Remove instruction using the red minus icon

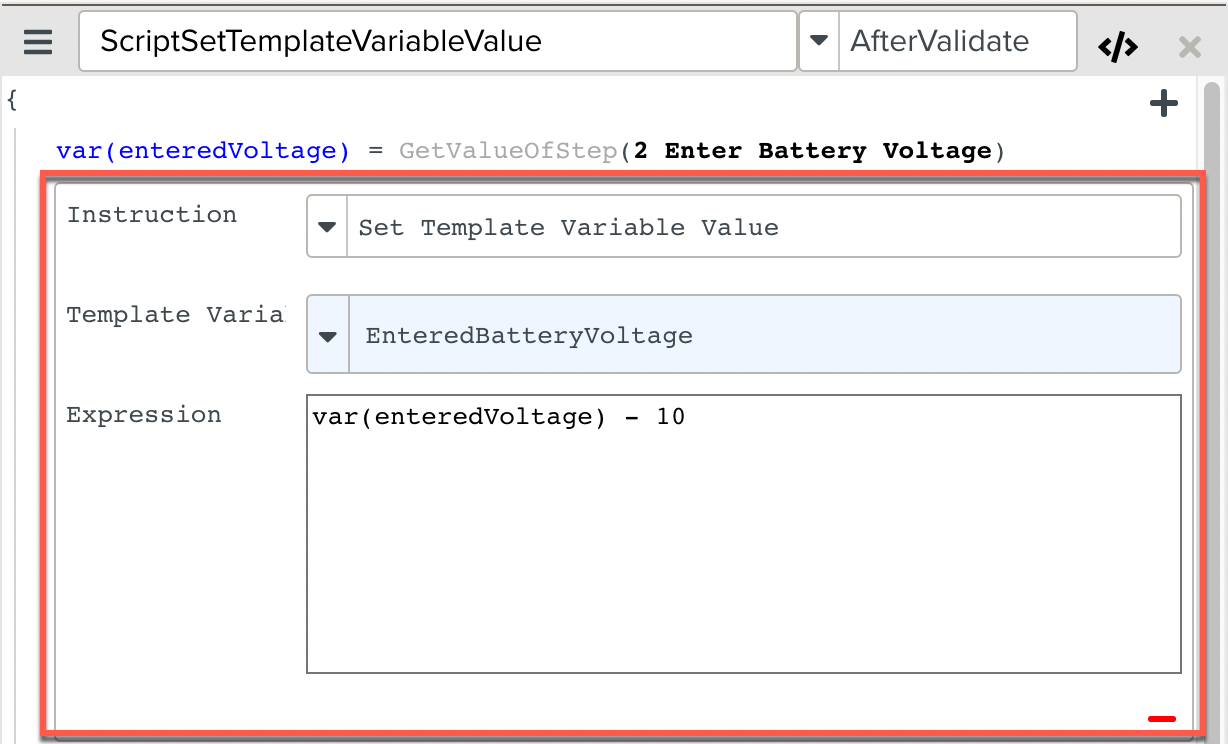pyautogui.click(x=1162, y=718)
